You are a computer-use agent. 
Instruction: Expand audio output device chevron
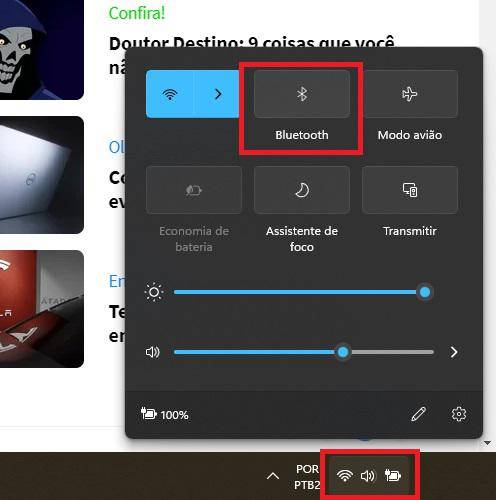454,352
